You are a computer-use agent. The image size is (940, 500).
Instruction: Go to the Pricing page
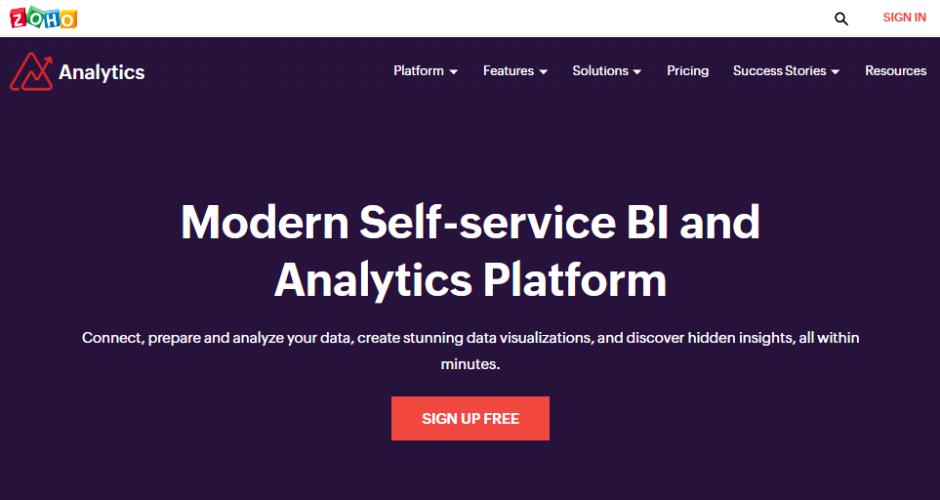pyautogui.click(x=688, y=71)
